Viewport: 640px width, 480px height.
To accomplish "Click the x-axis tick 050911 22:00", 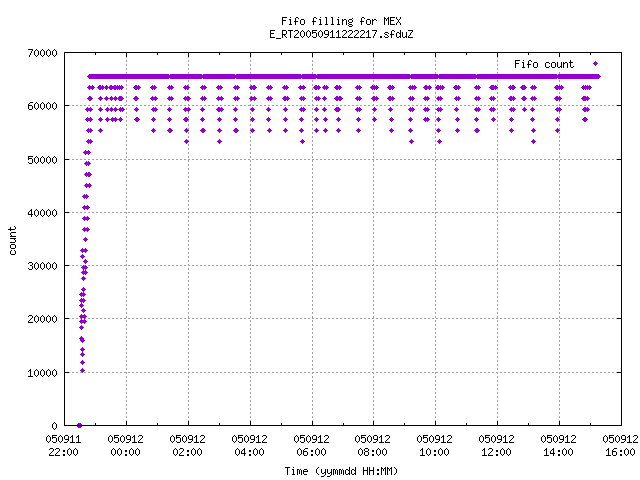I will coord(63,446).
